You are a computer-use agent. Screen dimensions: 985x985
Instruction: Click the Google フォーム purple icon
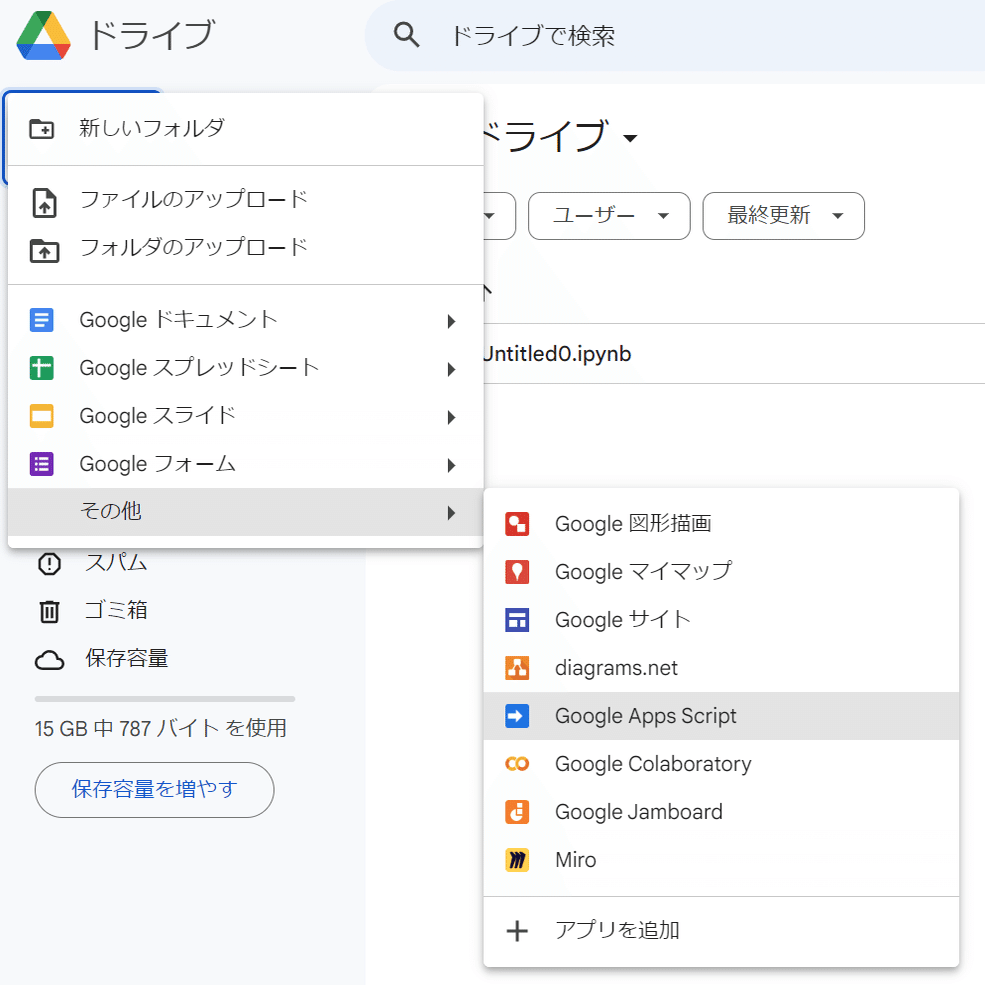click(42, 464)
